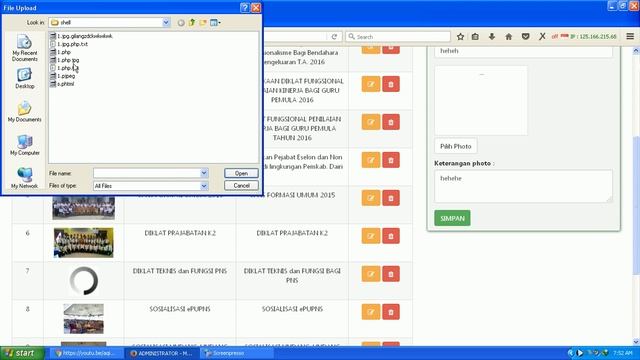Delete the PENILAIAN TAHUN 2016 row

coord(391,122)
